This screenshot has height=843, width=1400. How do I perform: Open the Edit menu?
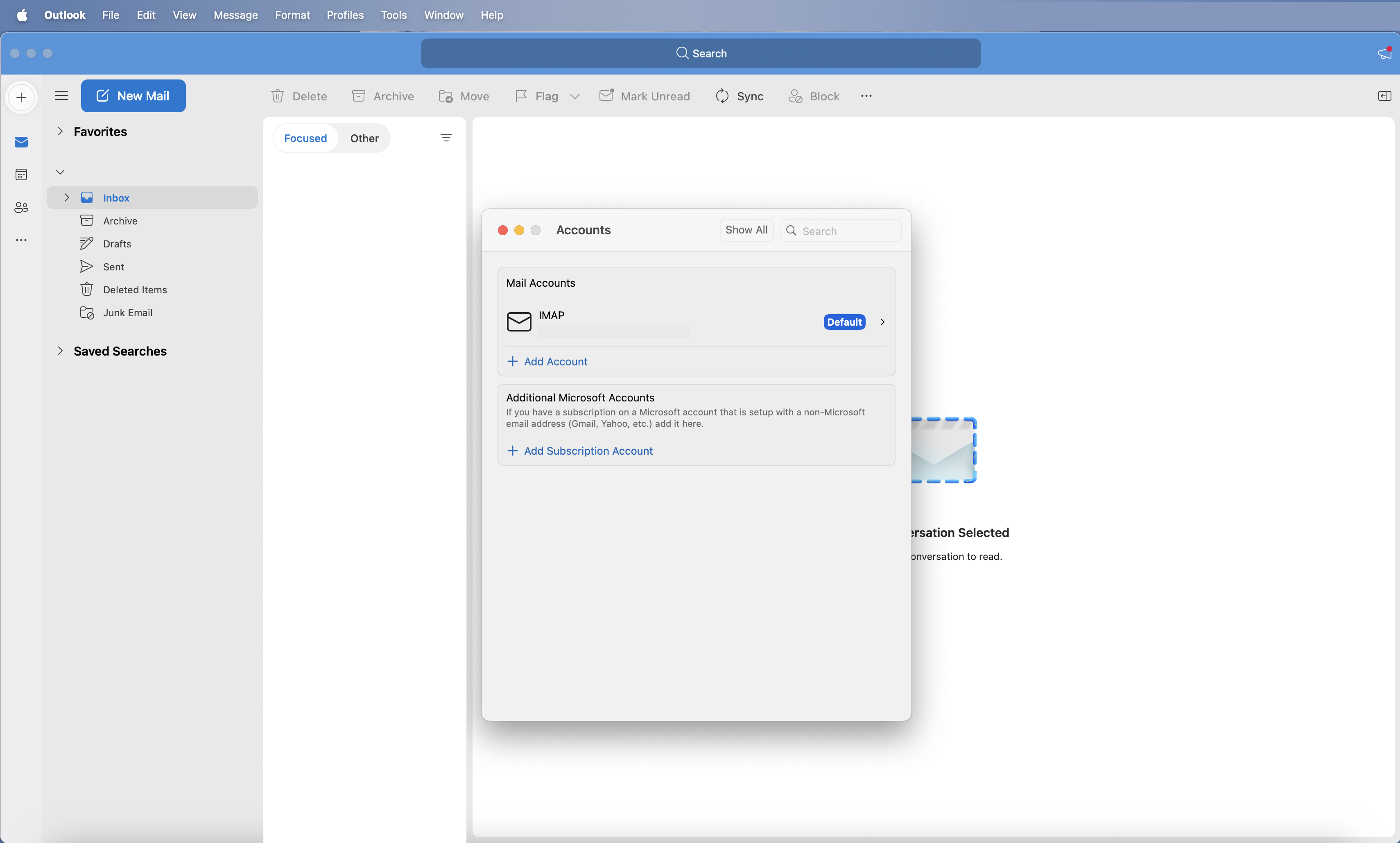click(146, 15)
